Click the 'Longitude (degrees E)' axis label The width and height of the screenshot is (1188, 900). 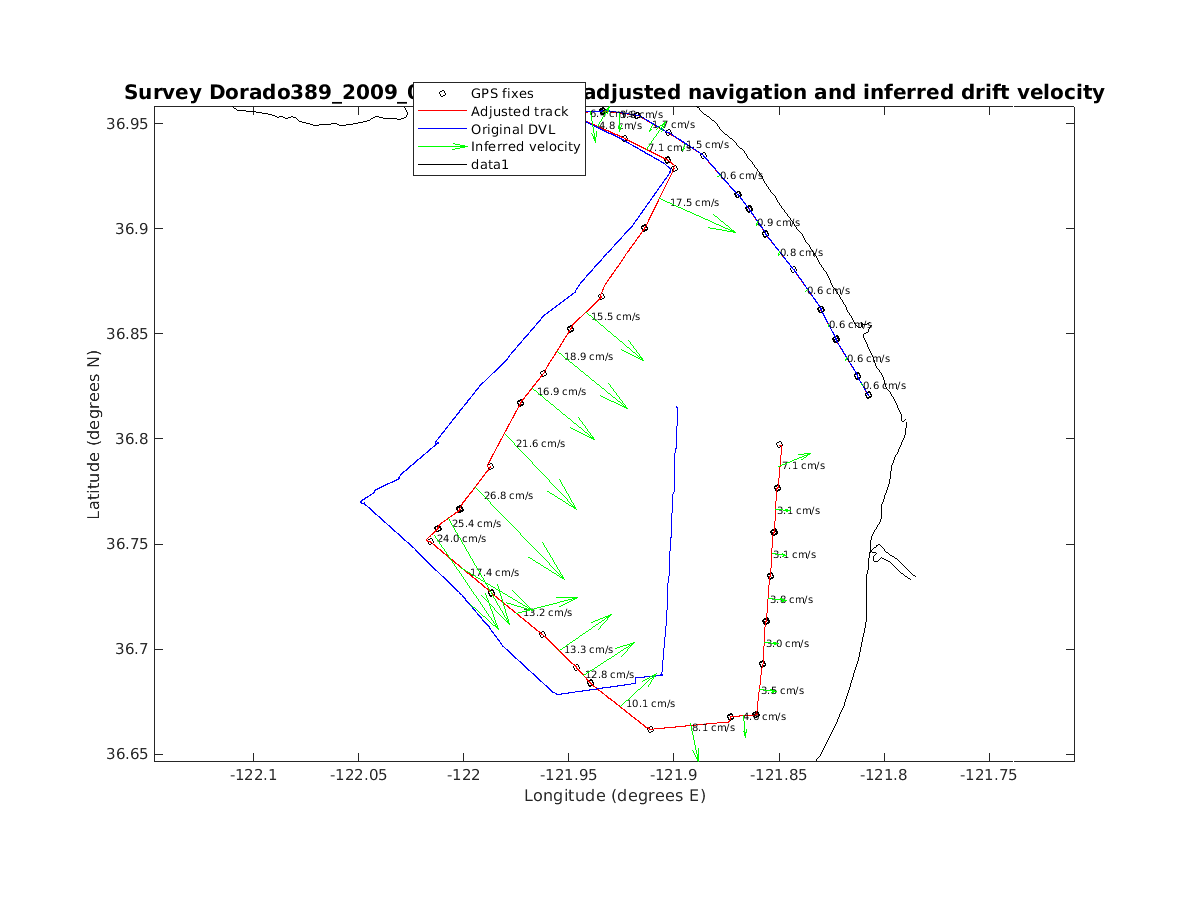coord(614,796)
